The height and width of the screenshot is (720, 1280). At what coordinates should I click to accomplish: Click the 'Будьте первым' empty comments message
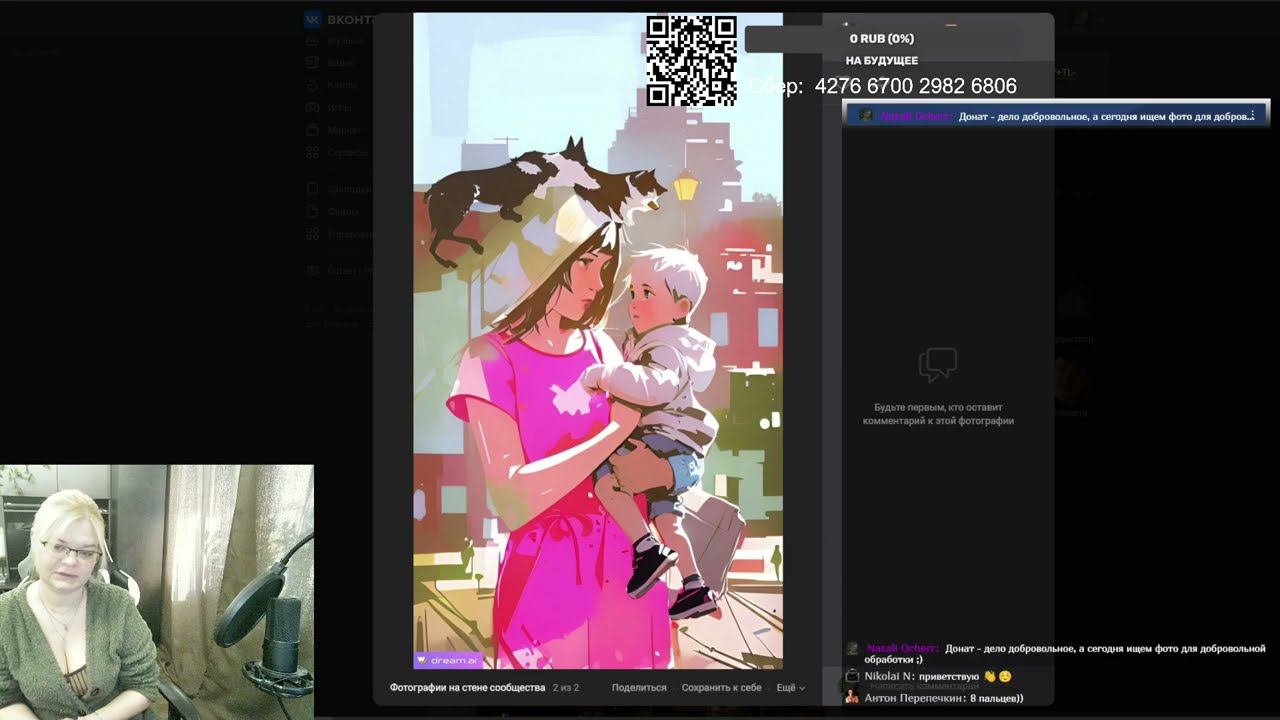coord(938,414)
